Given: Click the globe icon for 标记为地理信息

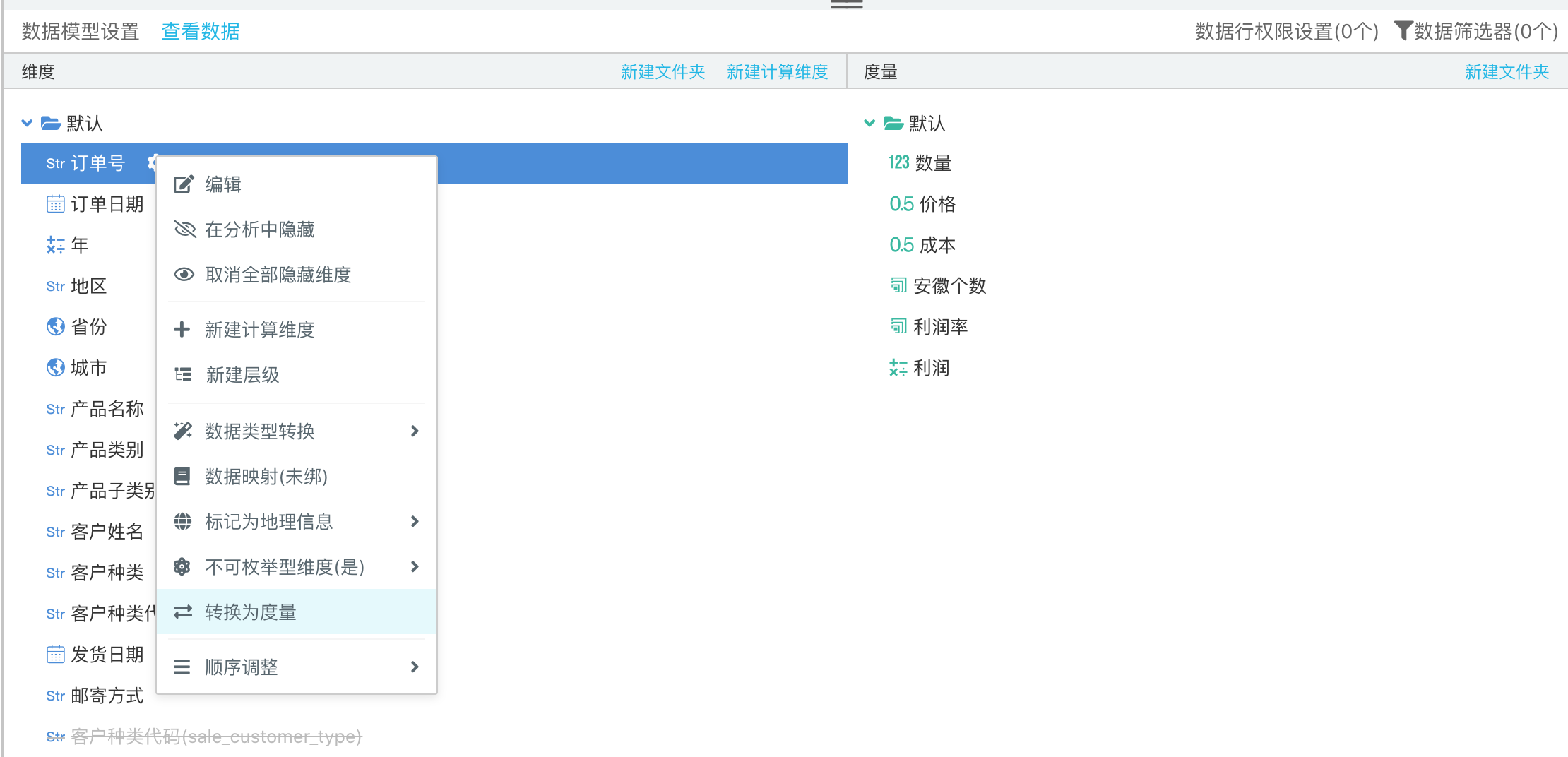Looking at the screenshot, I should (182, 522).
